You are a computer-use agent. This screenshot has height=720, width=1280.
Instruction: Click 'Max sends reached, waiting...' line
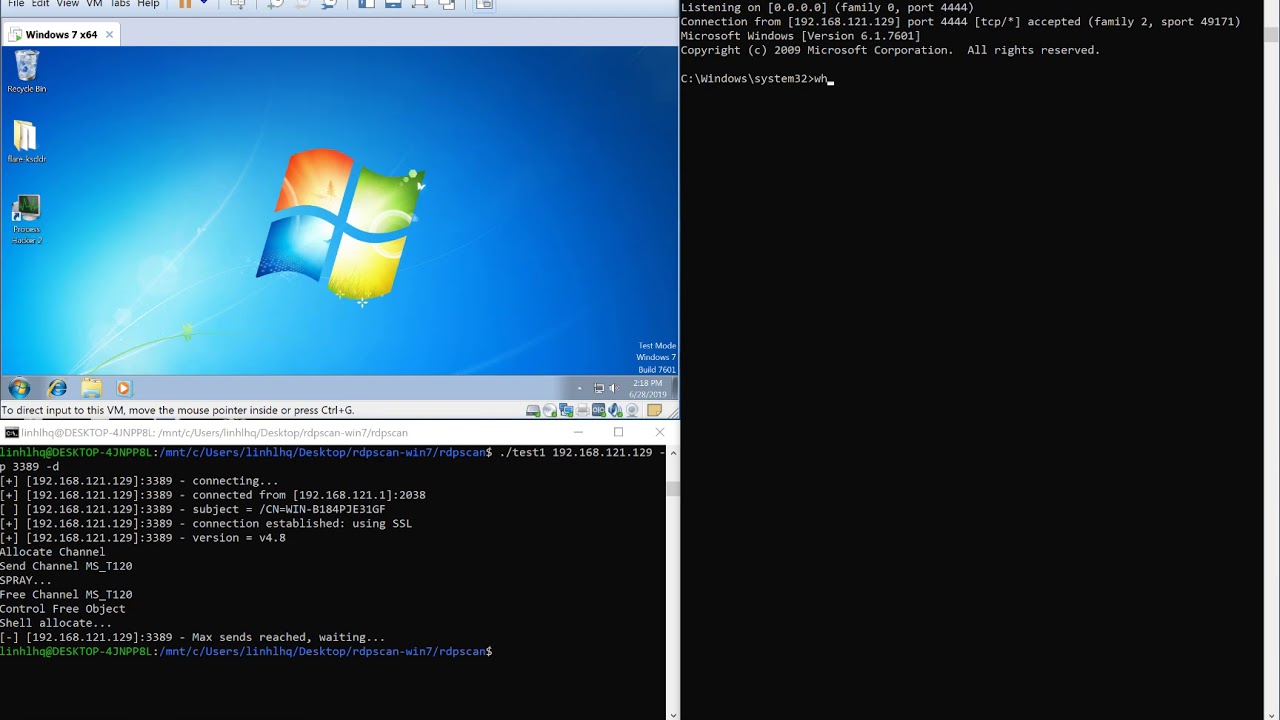click(x=192, y=637)
